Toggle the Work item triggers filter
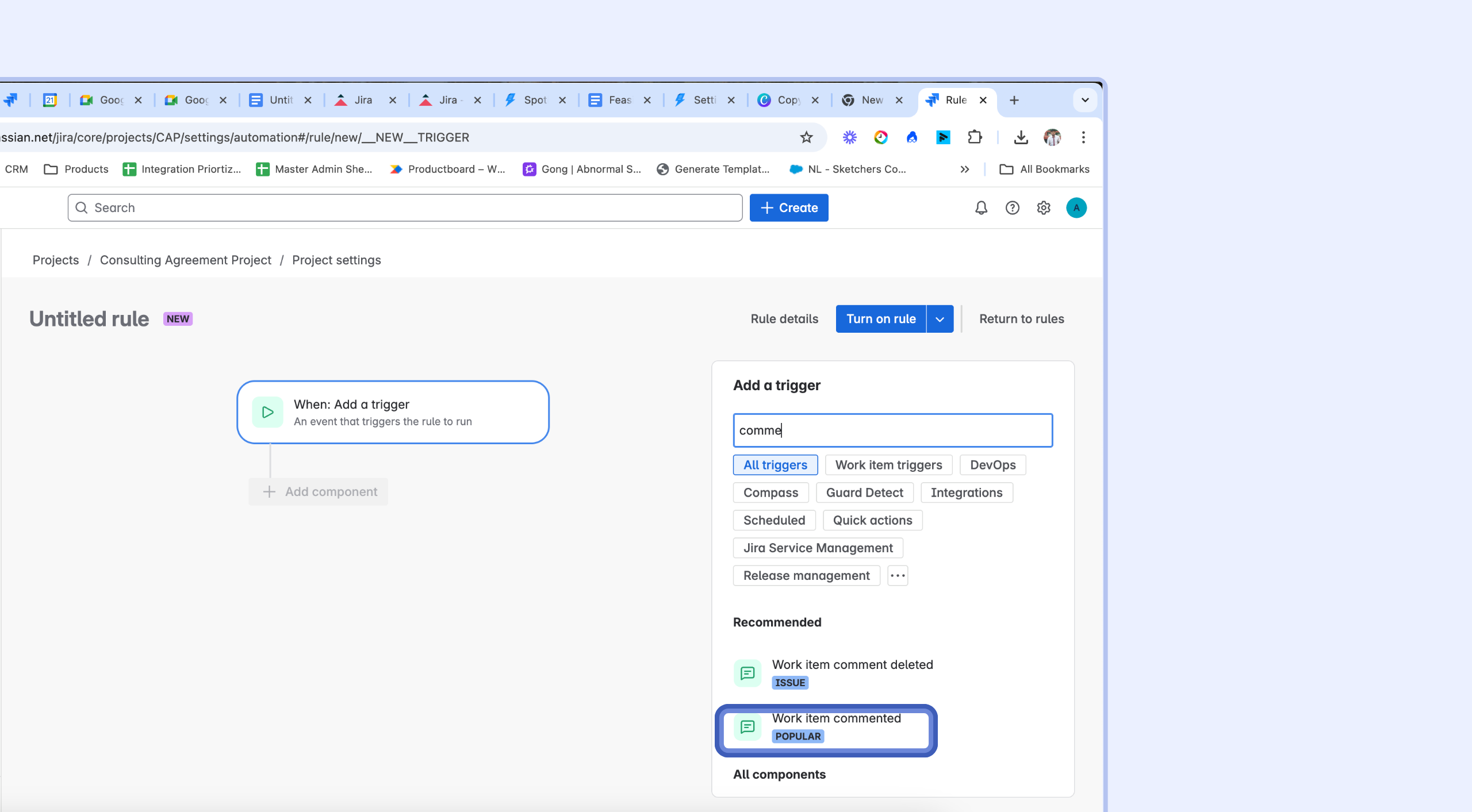This screenshot has width=1472, height=812. pyautogui.click(x=888, y=465)
